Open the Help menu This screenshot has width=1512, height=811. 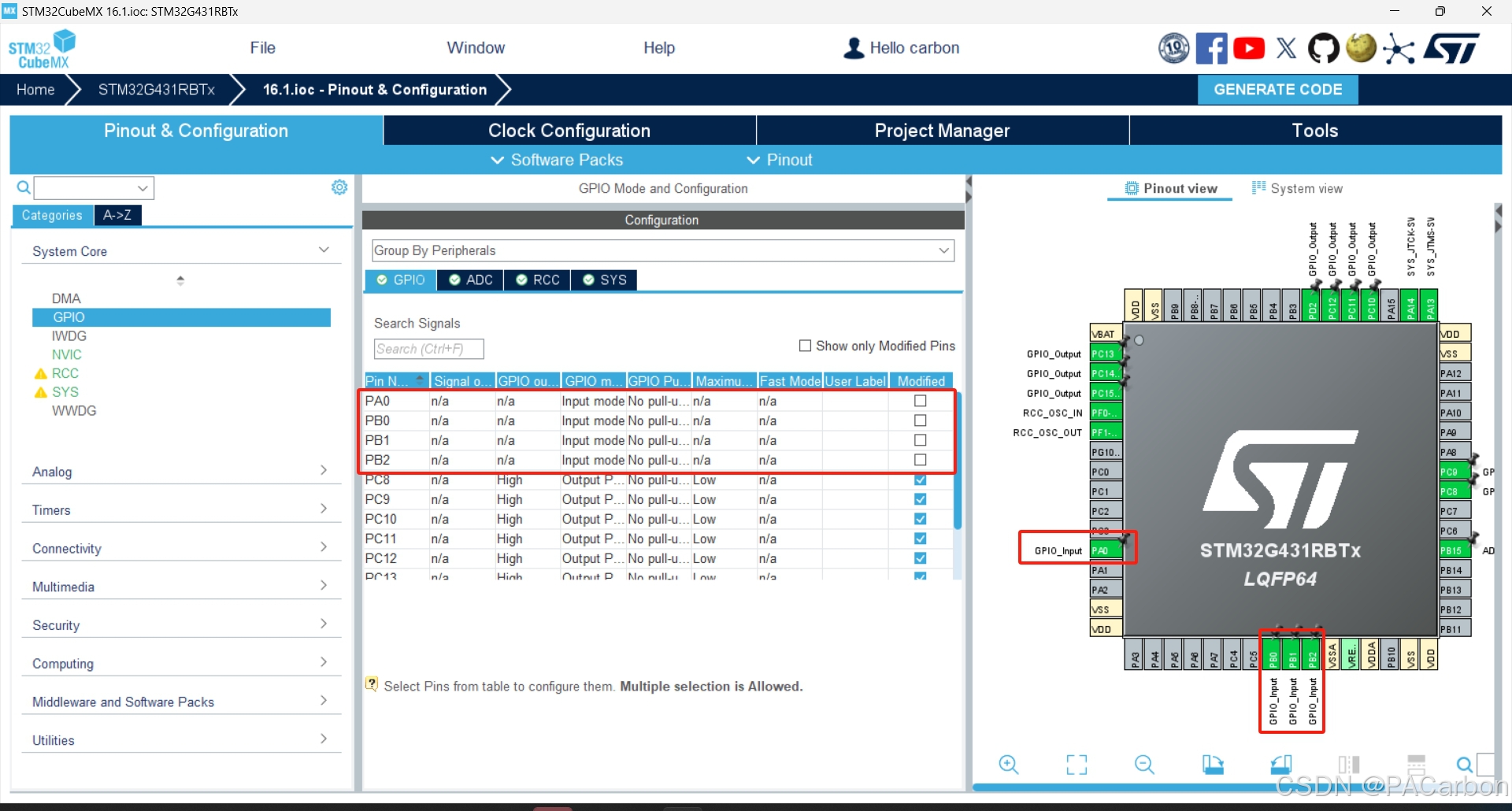point(659,48)
